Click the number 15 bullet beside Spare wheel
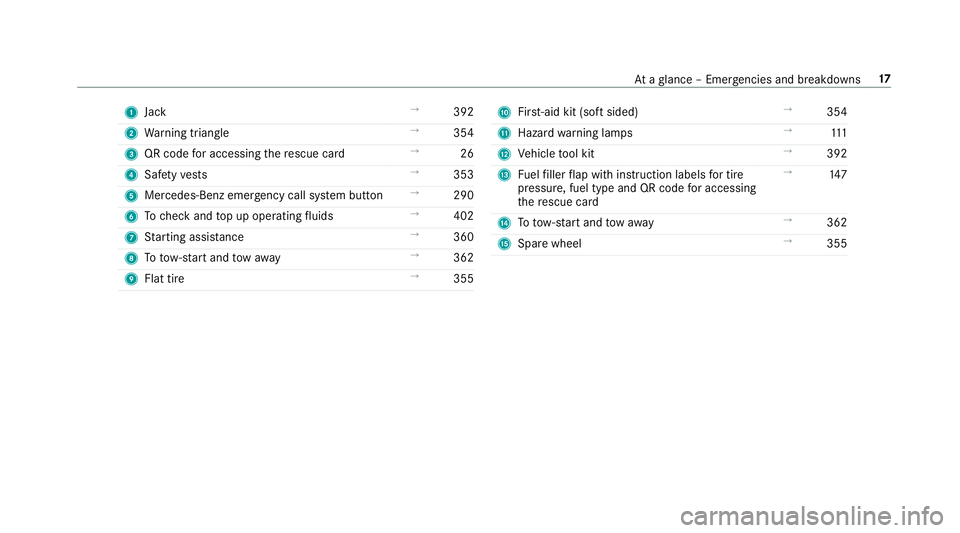960x533 pixels. pos(504,244)
